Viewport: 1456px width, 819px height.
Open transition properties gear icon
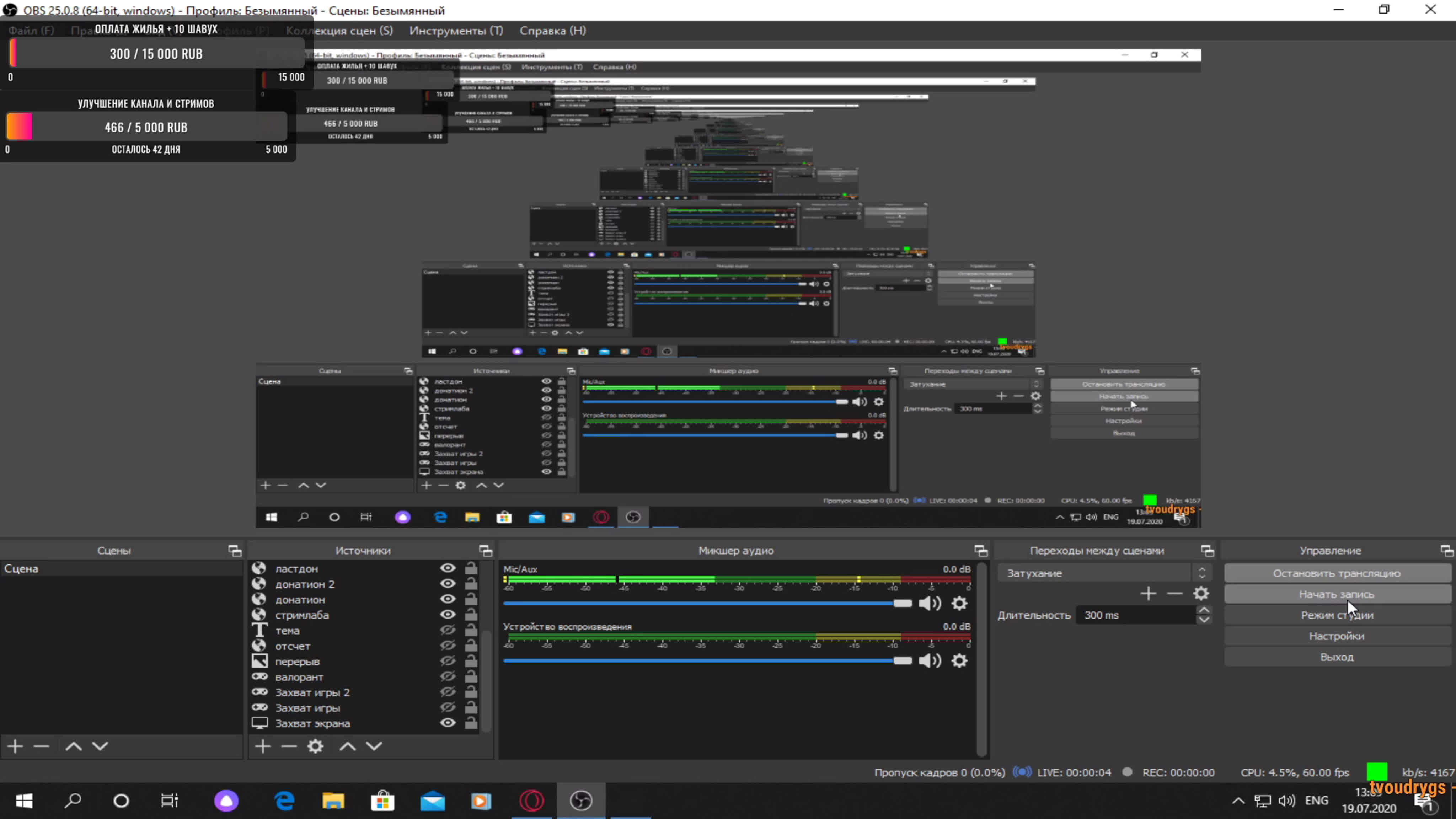(x=1201, y=594)
